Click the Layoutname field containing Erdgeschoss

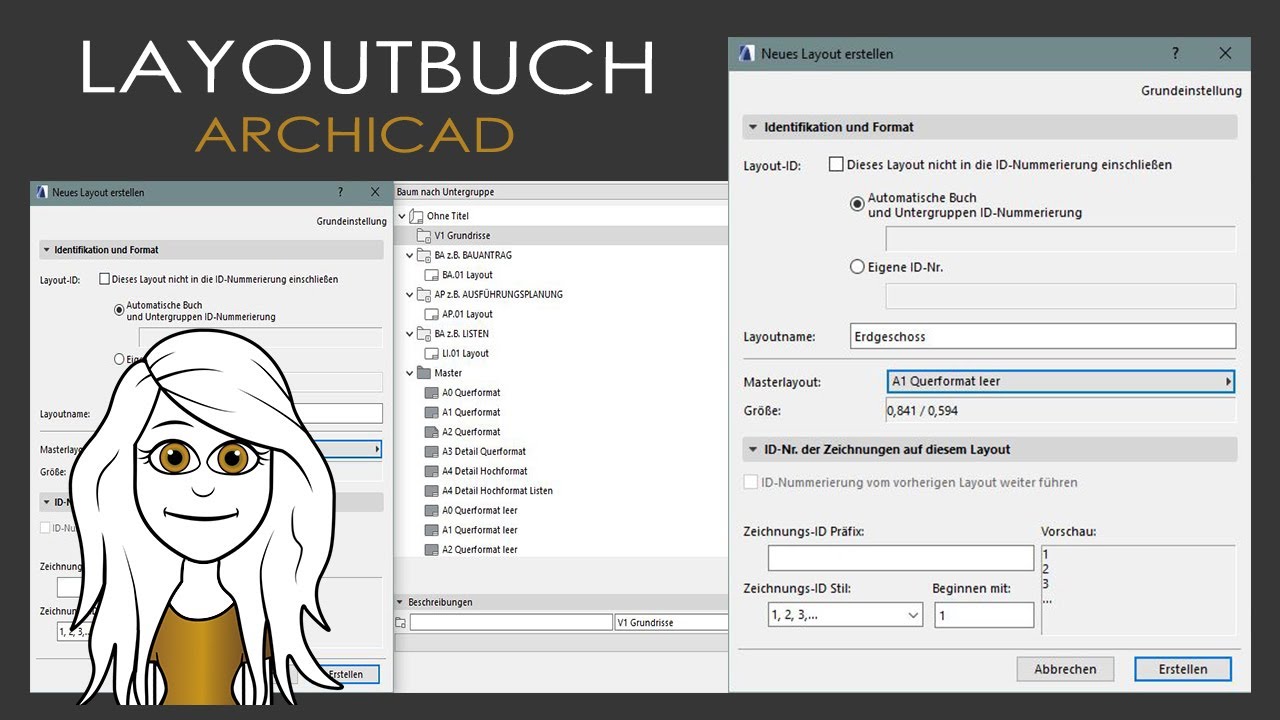click(x=1042, y=336)
